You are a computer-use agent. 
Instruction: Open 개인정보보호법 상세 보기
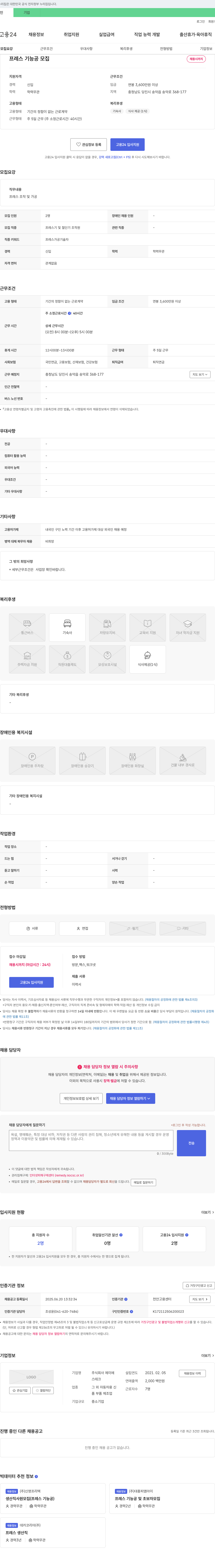tap(81, 1099)
